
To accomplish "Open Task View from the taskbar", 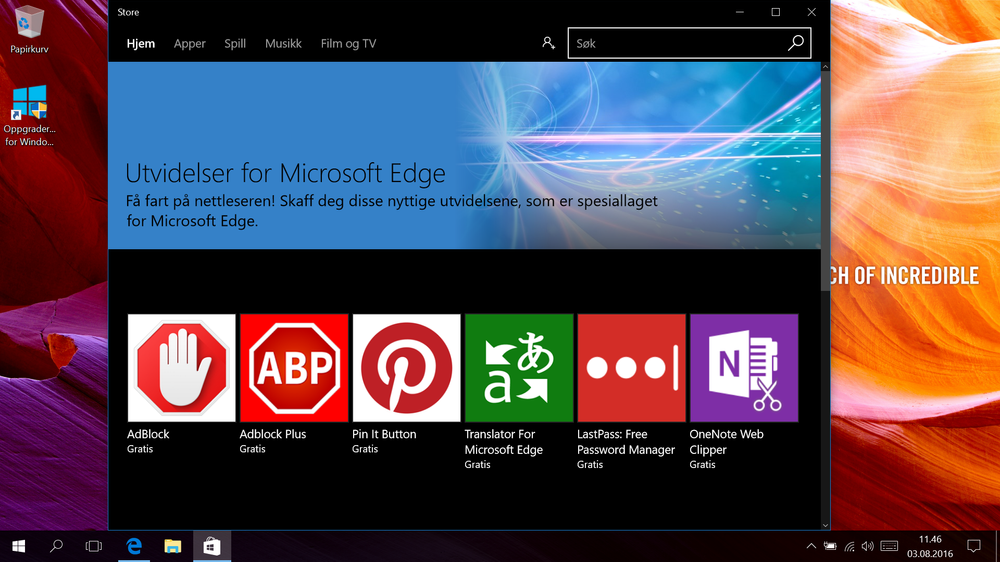I will pos(94,546).
